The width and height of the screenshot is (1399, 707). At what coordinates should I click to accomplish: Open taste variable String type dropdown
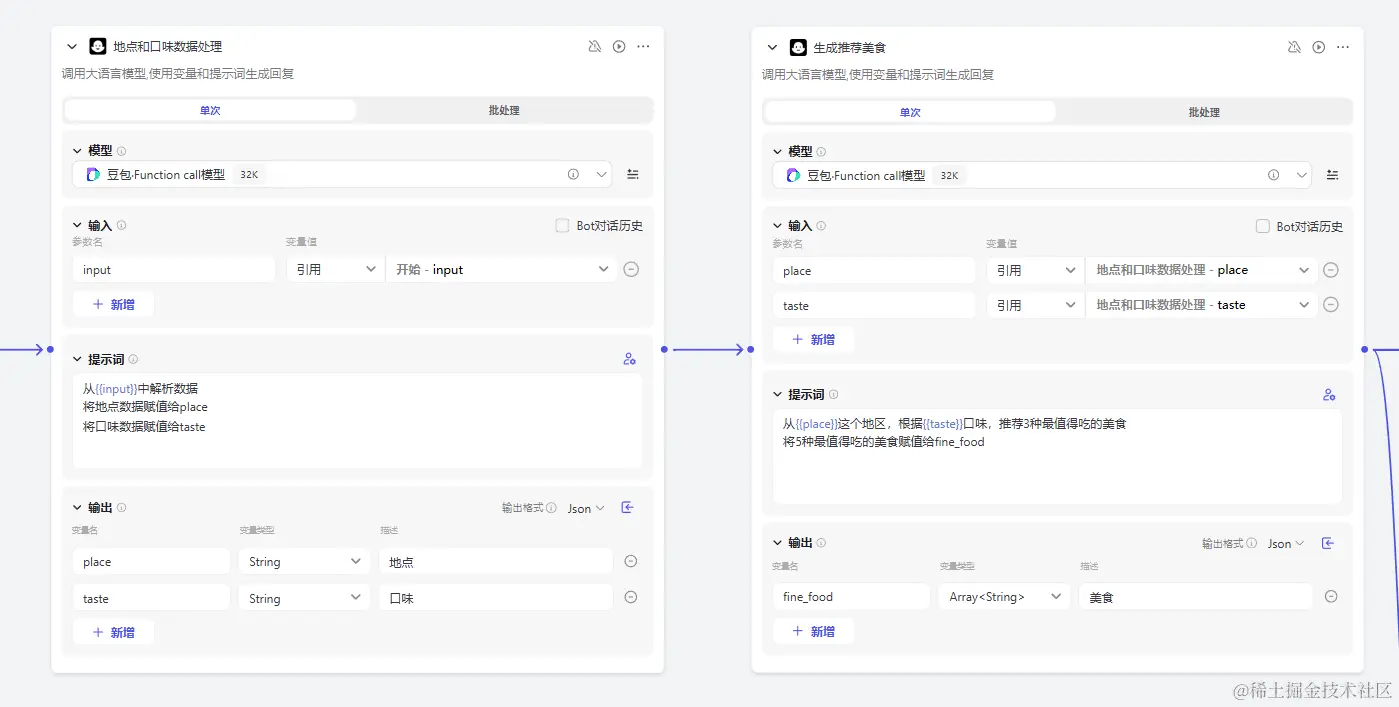tap(305, 598)
